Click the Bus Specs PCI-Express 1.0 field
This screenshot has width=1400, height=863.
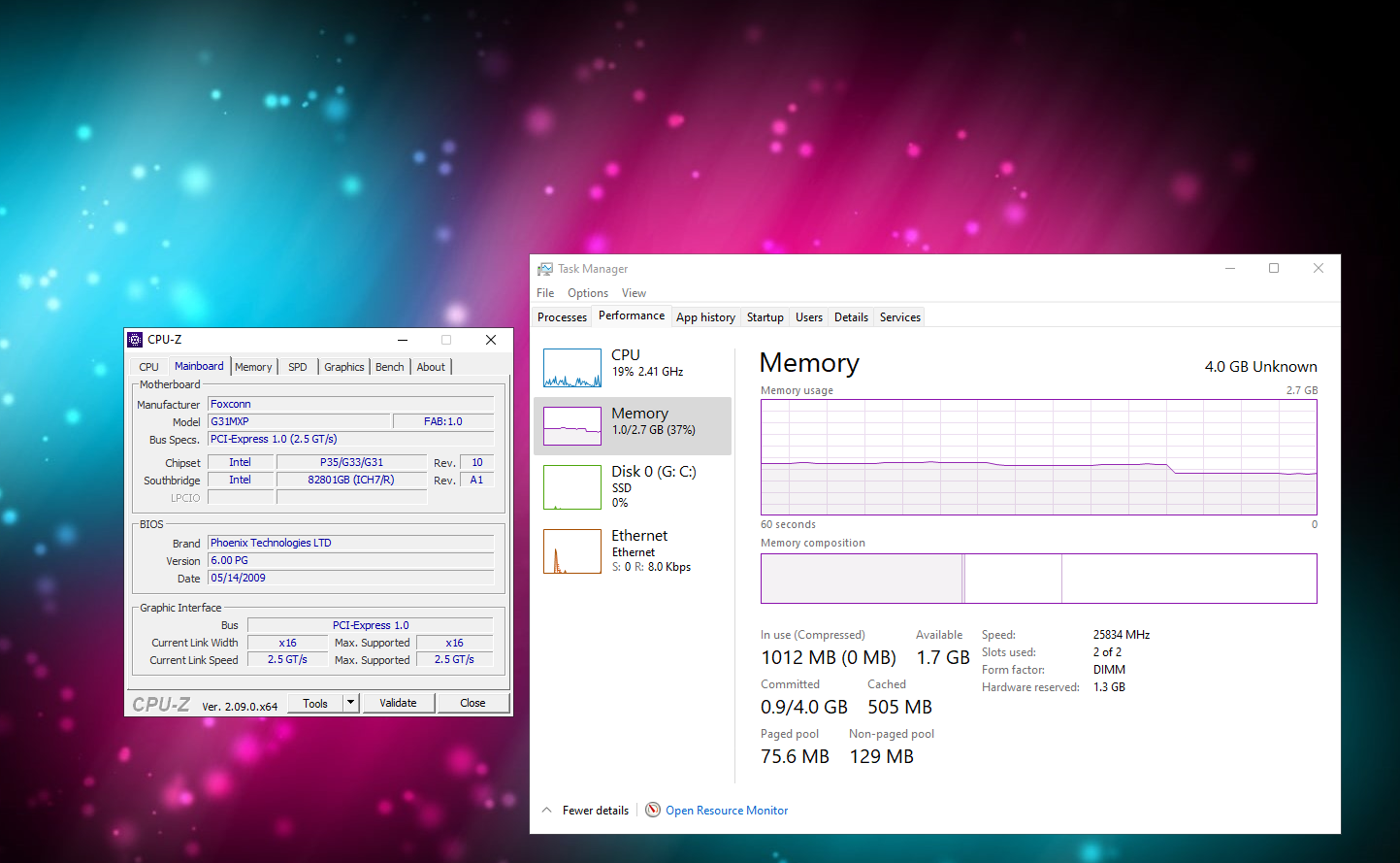(351, 439)
